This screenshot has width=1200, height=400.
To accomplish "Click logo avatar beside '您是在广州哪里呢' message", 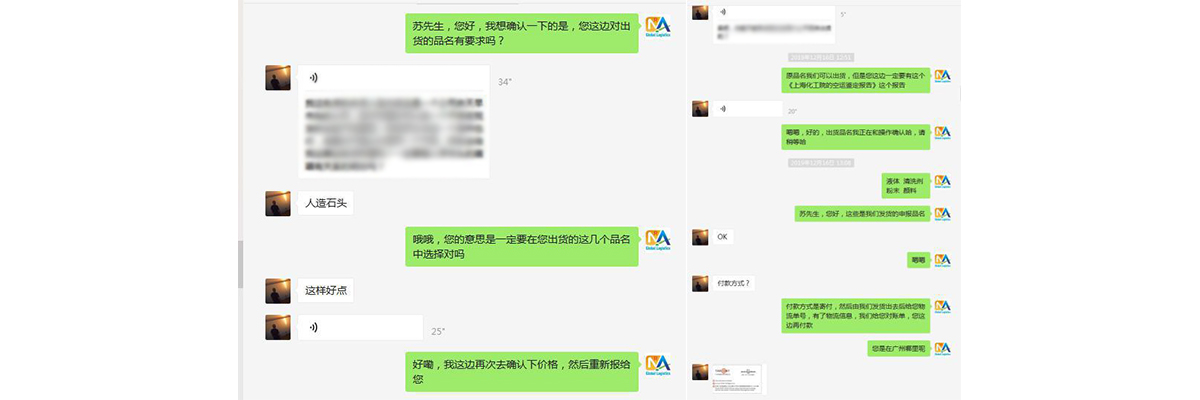I will (x=942, y=348).
